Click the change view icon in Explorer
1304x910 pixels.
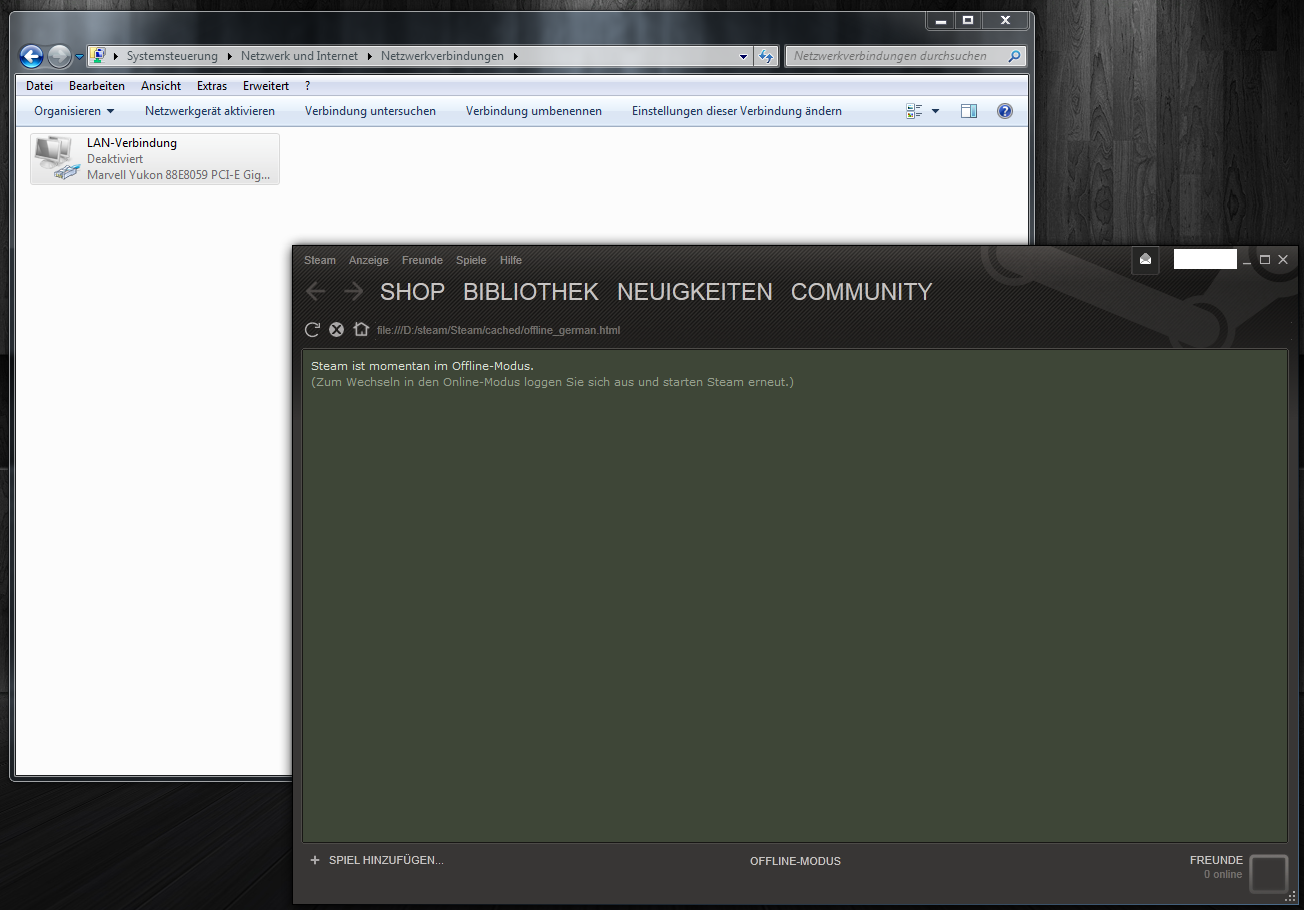pos(914,111)
